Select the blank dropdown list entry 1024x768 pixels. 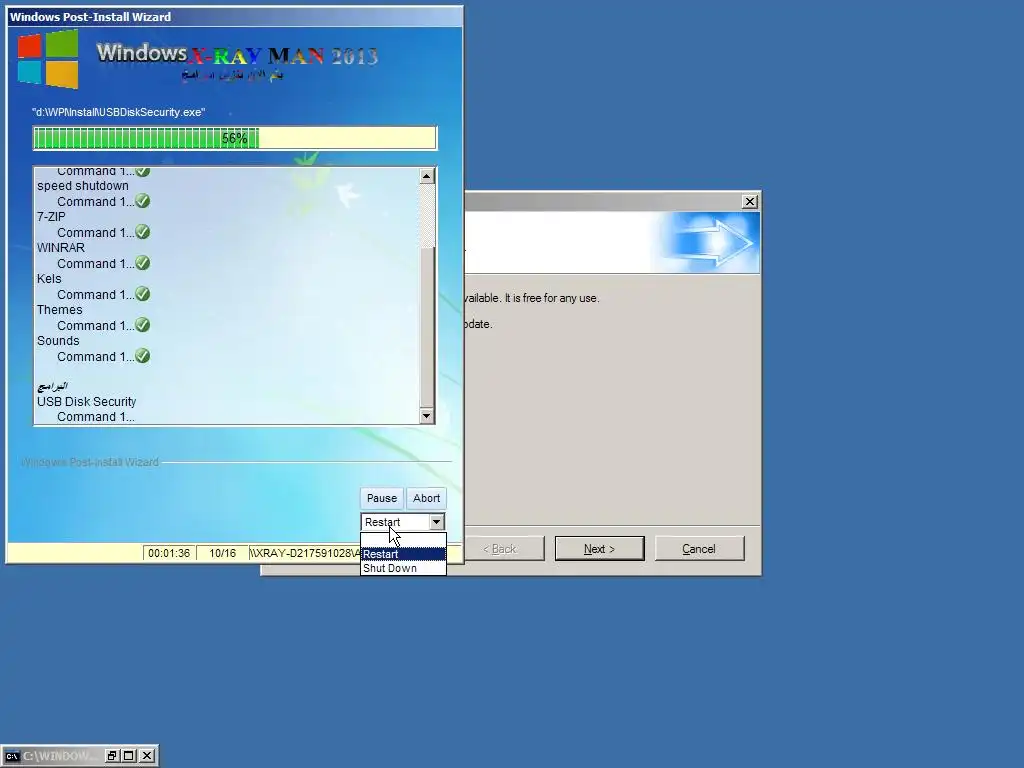point(403,539)
